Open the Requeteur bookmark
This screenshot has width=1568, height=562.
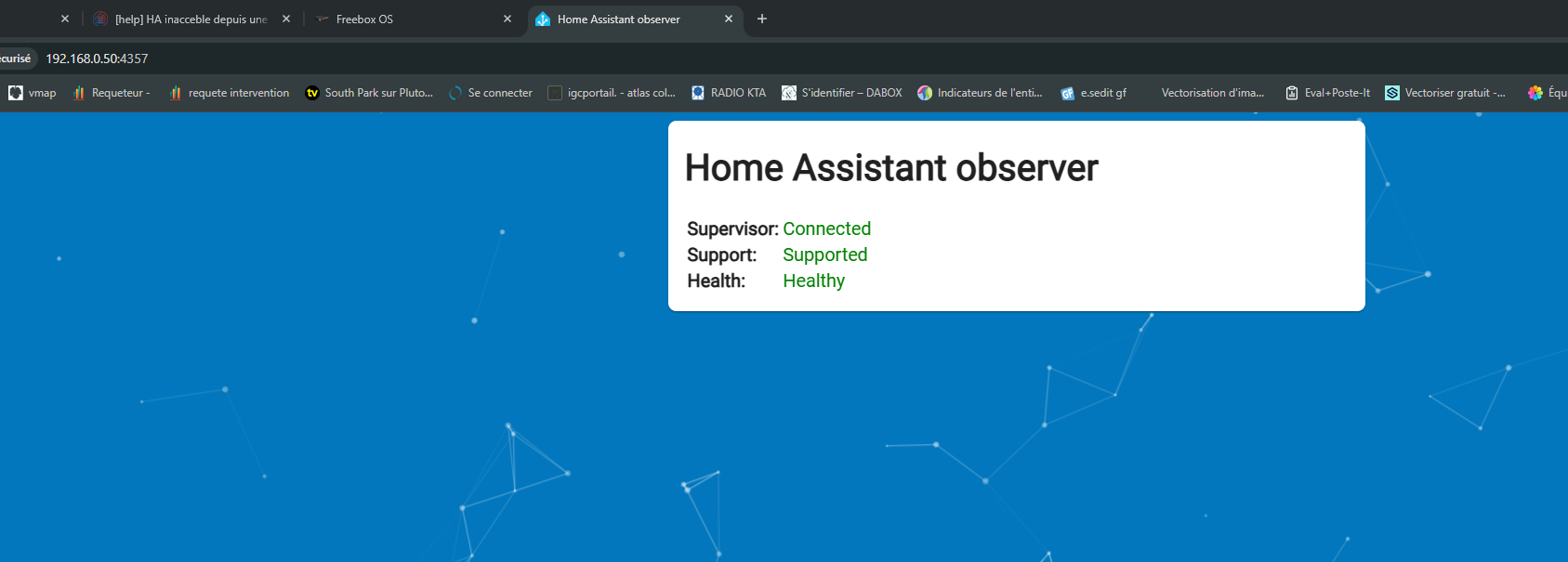click(112, 93)
